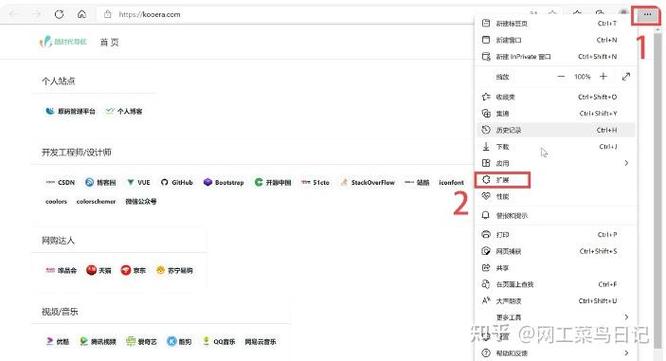Viewport: 666px width, 361px height.
Task: Open the Bootstrap link
Action: click(224, 182)
